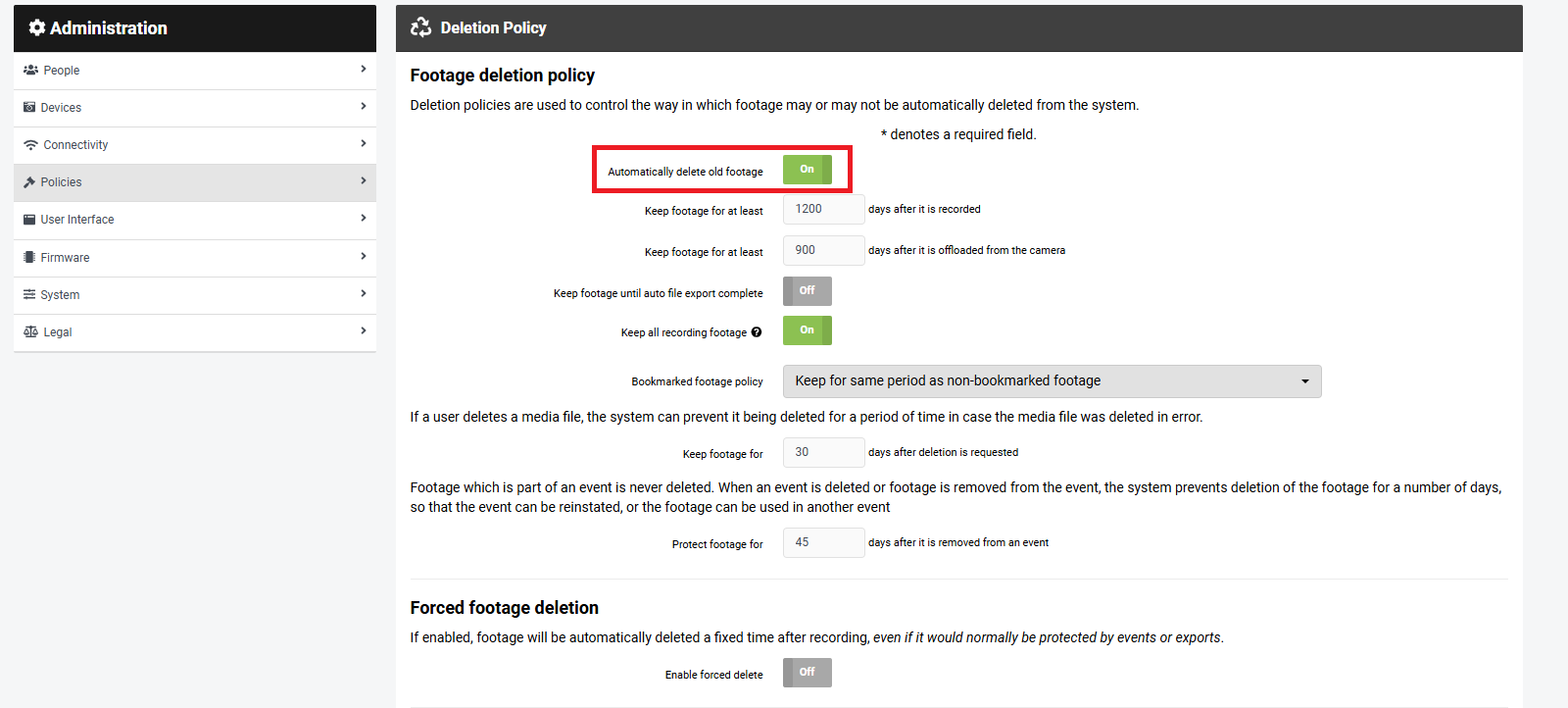This screenshot has width=1568, height=708.
Task: Enable Keep footage until auto file export complete
Action: pyautogui.click(x=808, y=291)
